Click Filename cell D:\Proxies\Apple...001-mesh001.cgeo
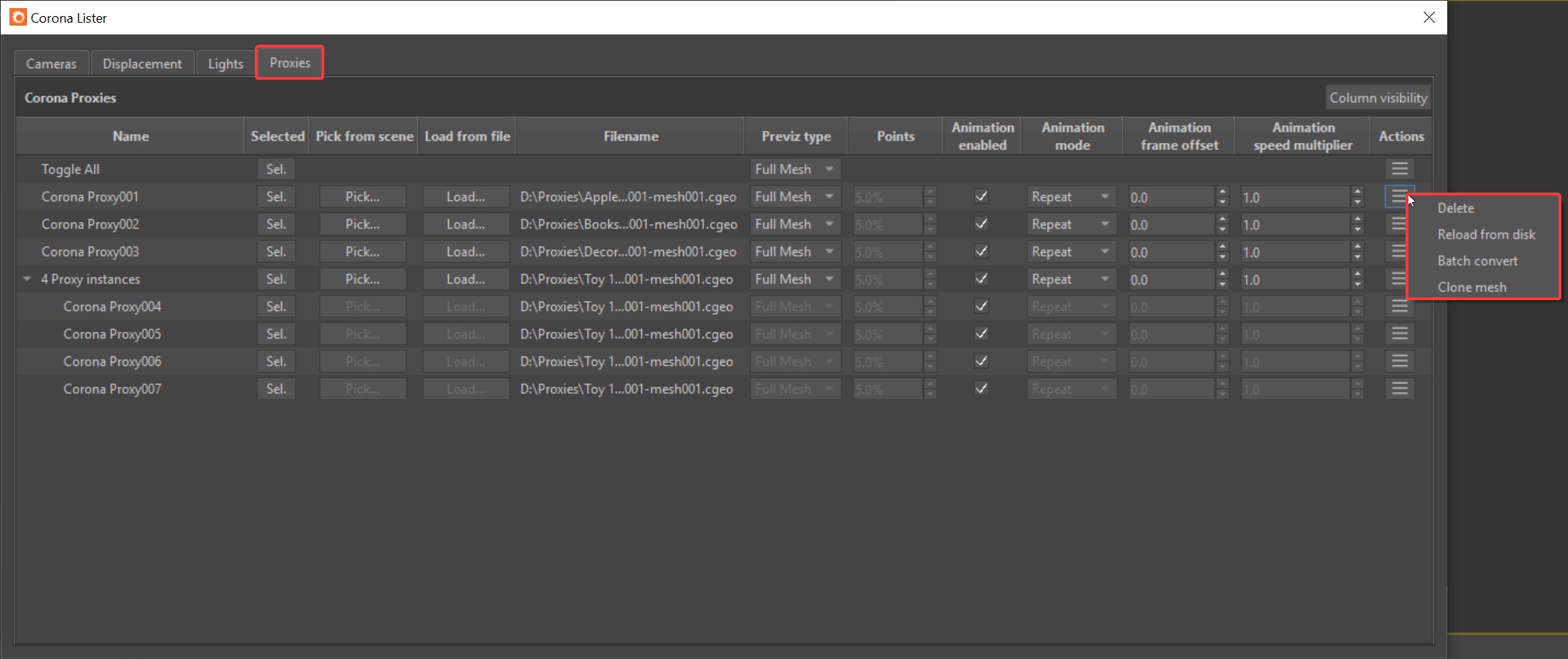This screenshot has height=659, width=1568. click(628, 197)
